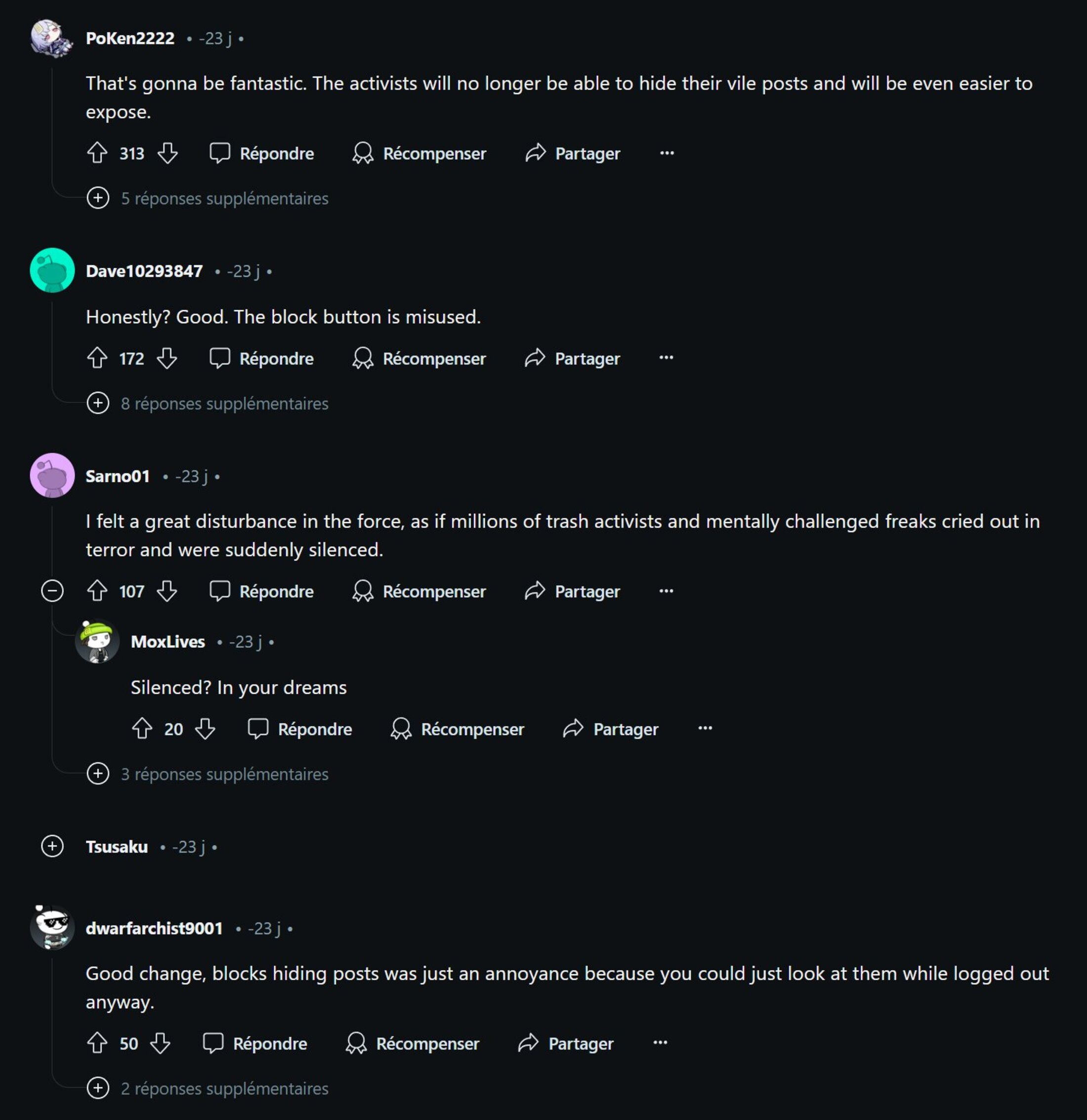
Task: Upvote PoKen2222's comment
Action: point(97,153)
